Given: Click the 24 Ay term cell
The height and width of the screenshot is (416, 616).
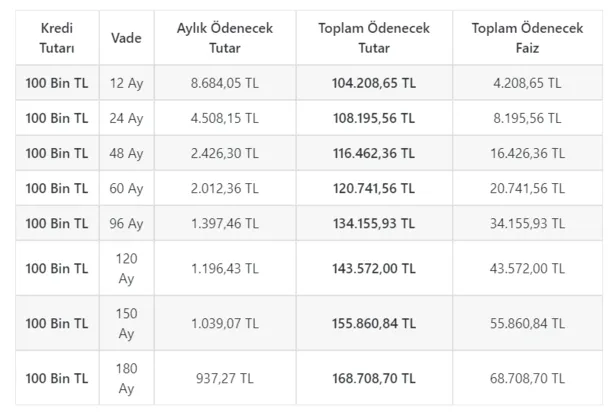Looking at the screenshot, I should [x=126, y=119].
